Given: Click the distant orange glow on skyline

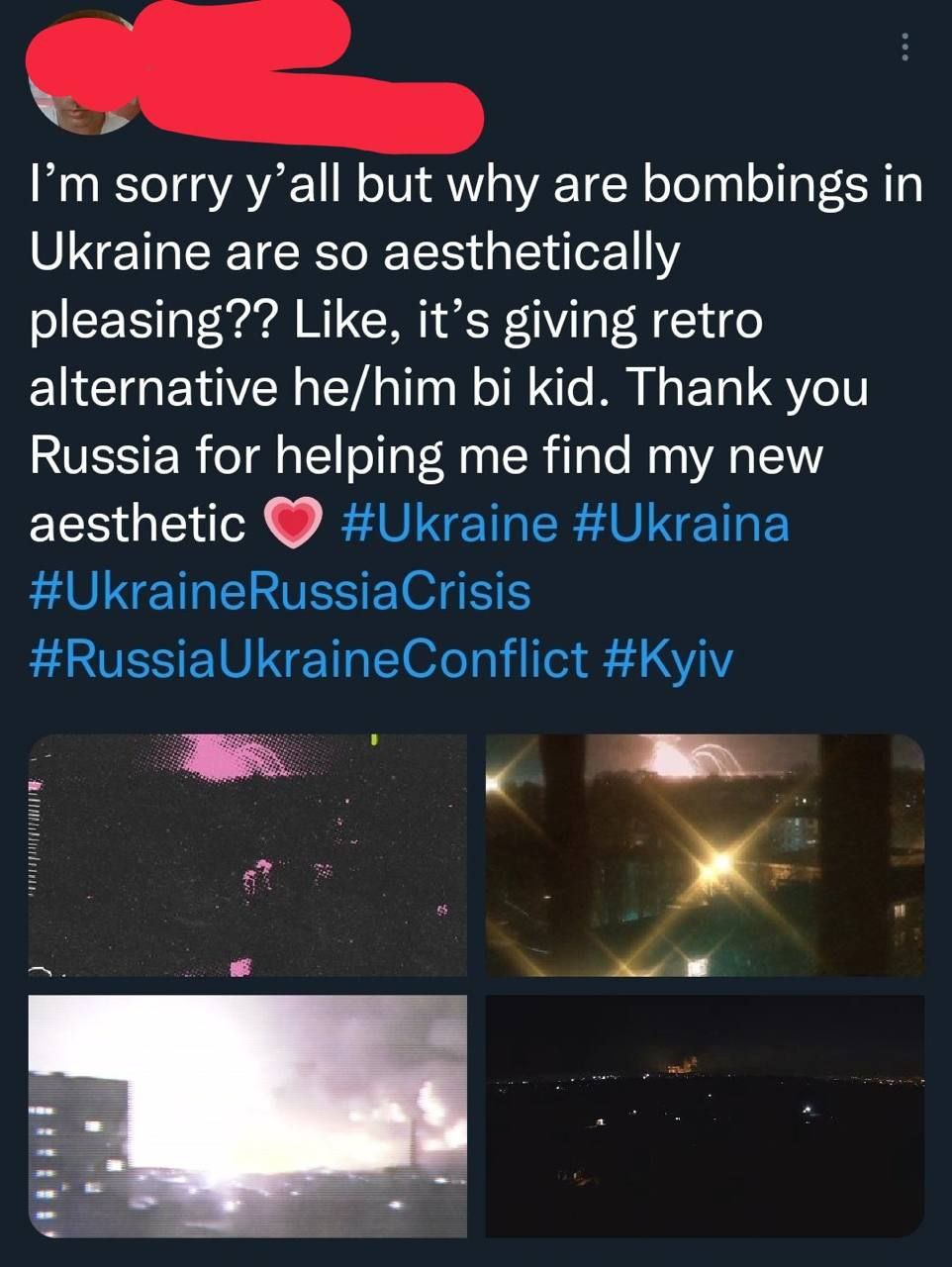Looking at the screenshot, I should tap(678, 1066).
